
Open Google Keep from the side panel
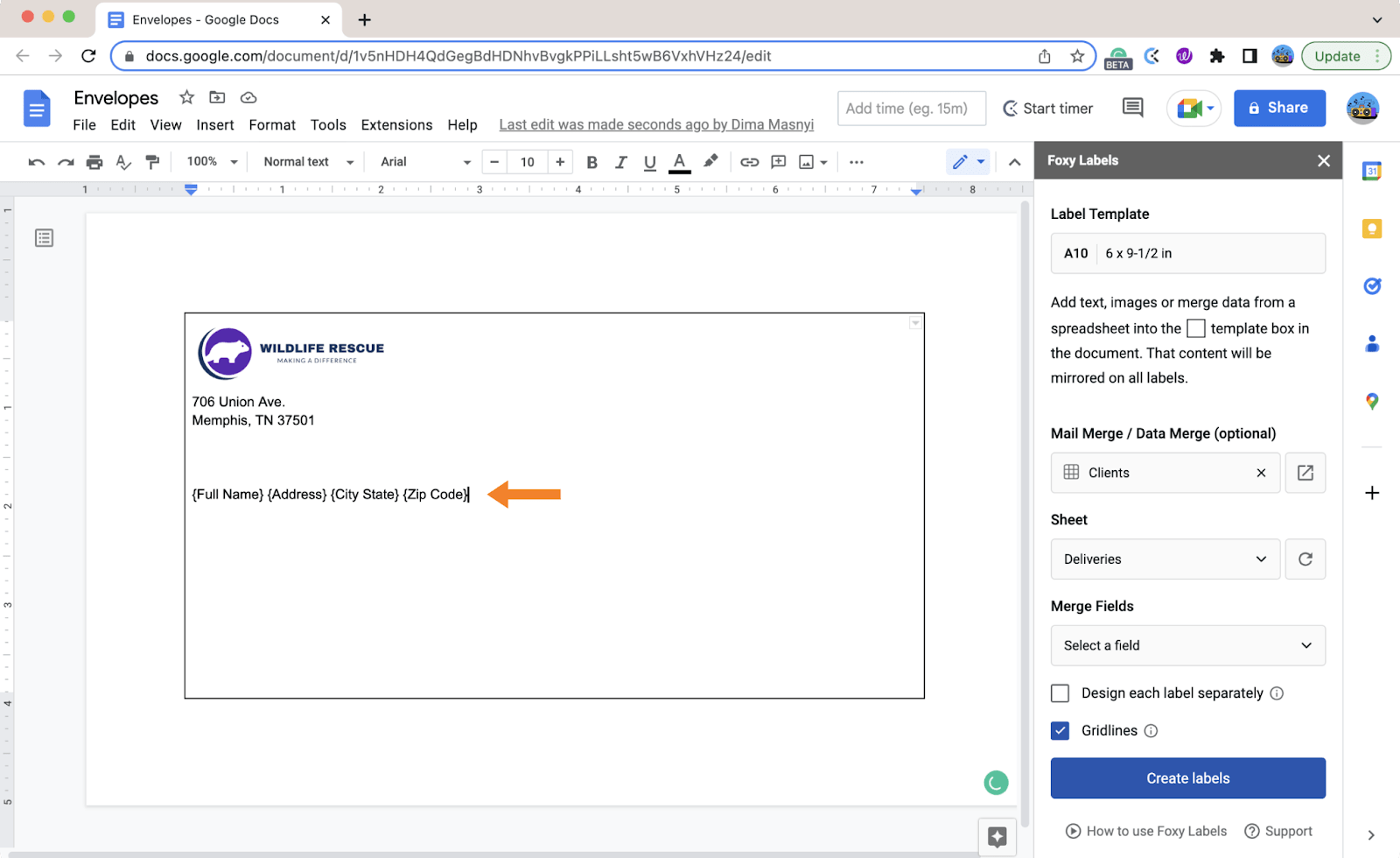(1371, 229)
